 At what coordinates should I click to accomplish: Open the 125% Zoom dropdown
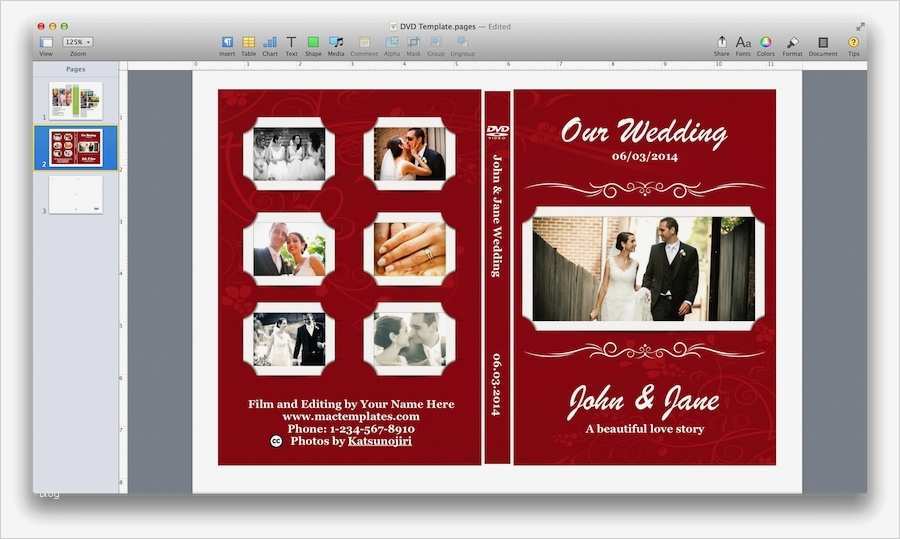pyautogui.click(x=78, y=42)
